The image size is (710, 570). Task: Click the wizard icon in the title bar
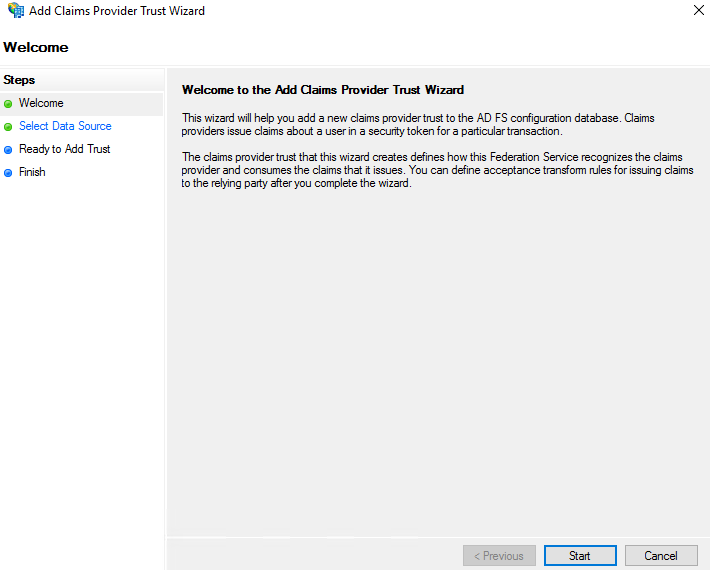[15, 11]
